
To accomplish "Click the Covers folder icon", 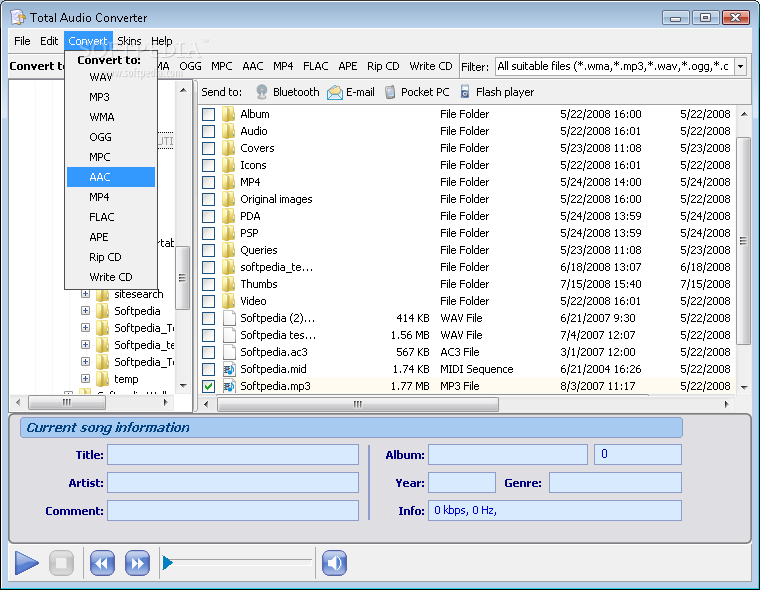I will point(228,148).
